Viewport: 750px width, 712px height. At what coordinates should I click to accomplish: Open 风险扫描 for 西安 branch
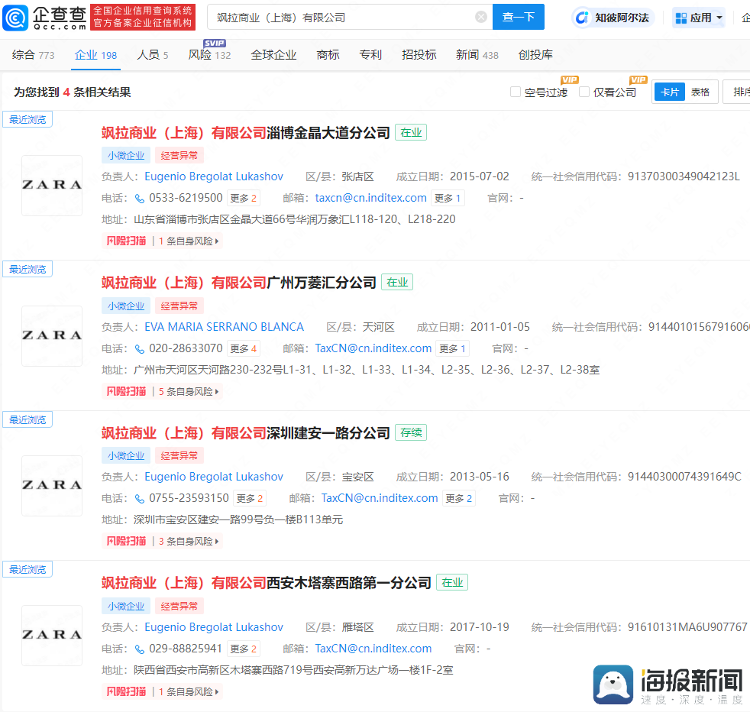point(162,692)
